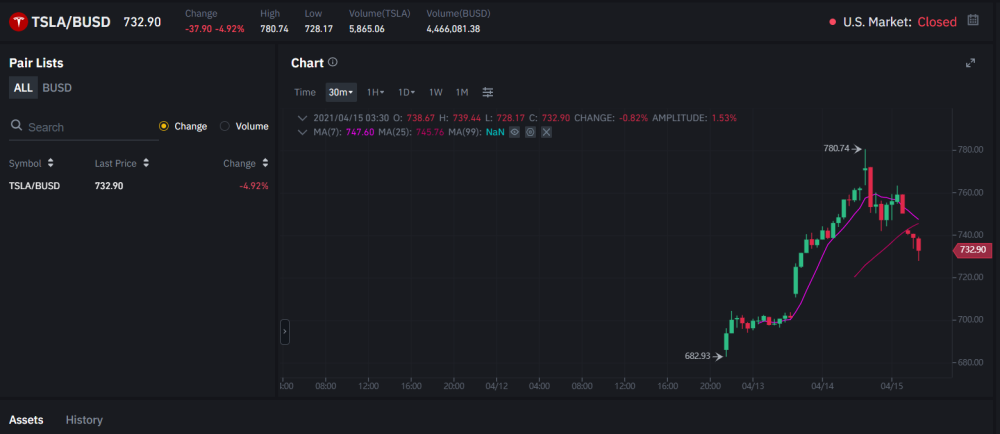Open the 1H interval dropdown

(376, 92)
